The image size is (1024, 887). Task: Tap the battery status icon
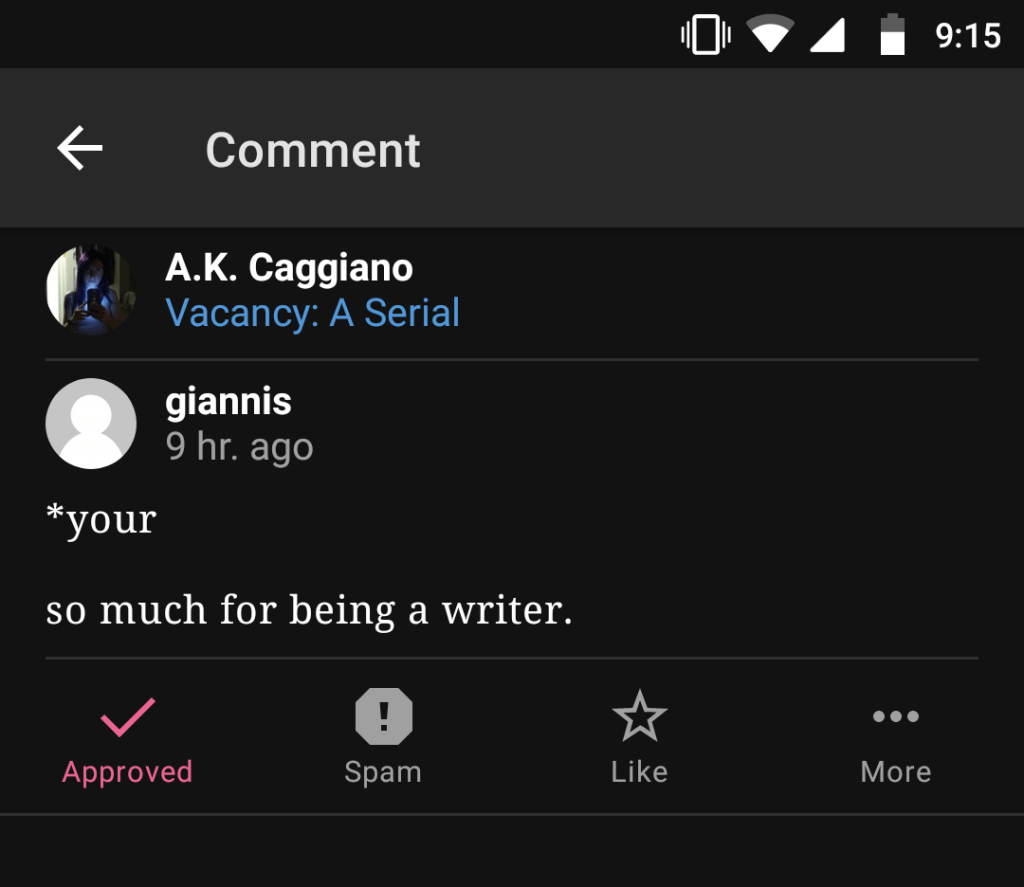892,36
